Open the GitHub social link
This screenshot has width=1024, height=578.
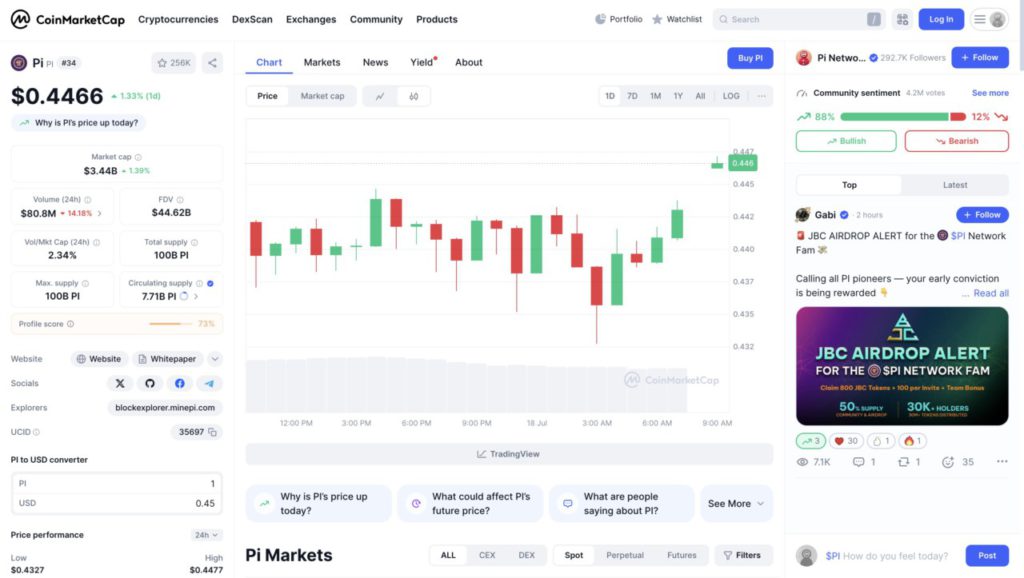point(150,383)
